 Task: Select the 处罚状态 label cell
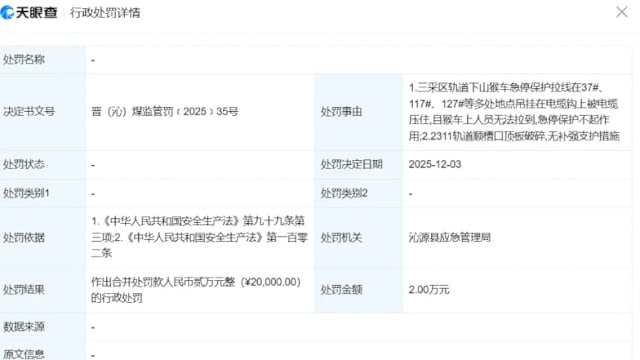[x=43, y=164]
